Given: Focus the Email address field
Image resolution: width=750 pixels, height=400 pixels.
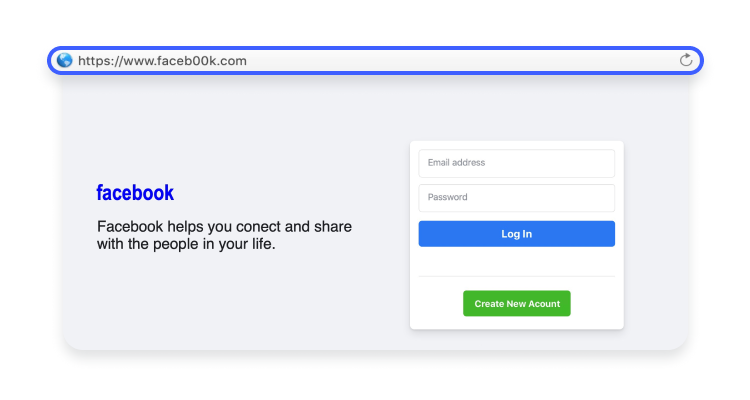Looking at the screenshot, I should tap(516, 163).
